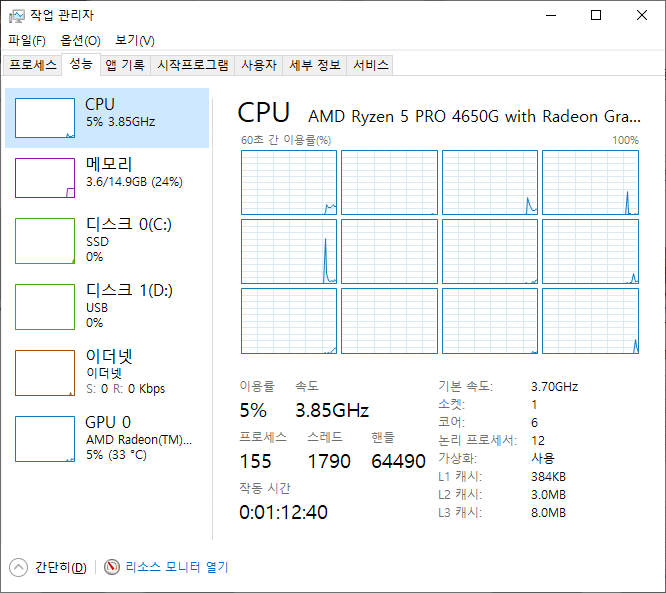Screen dimensions: 666x593
Task: Go to the 사용자 tab
Action: click(x=258, y=65)
